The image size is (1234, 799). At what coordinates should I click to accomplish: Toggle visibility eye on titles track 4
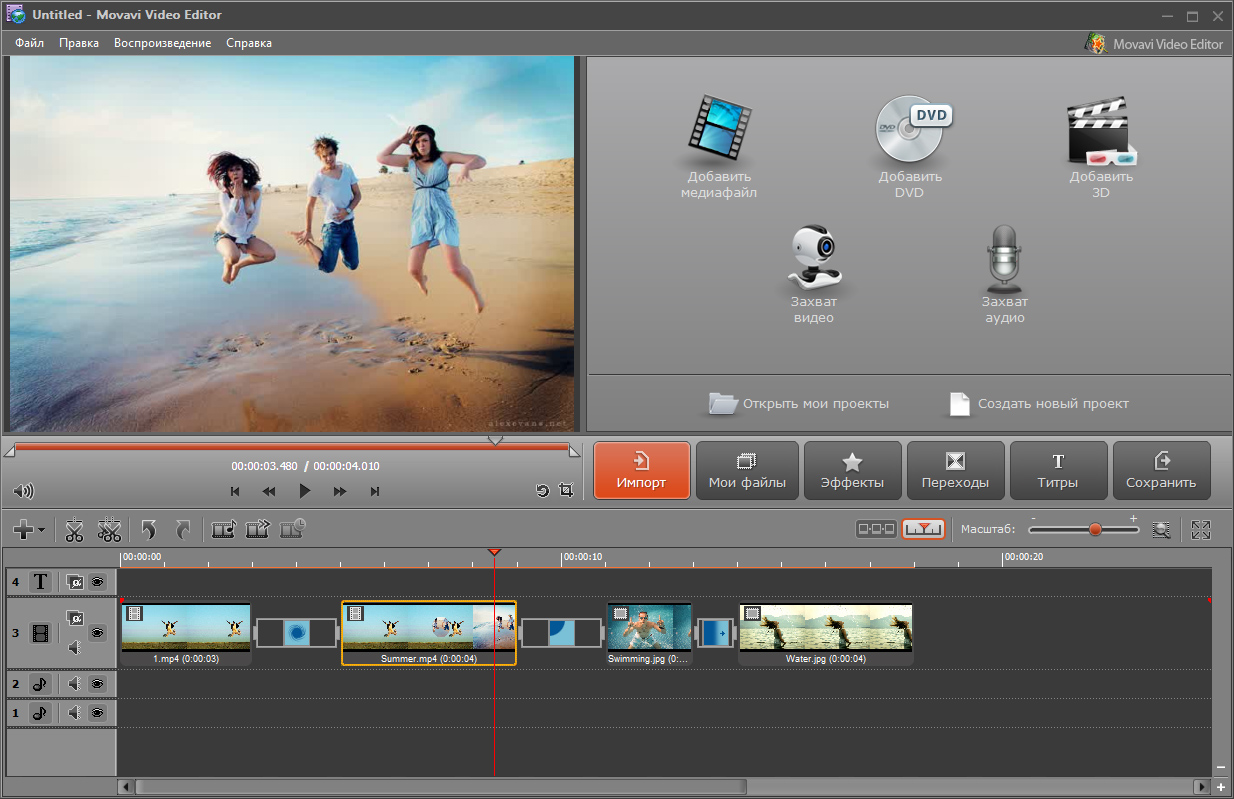pos(98,581)
